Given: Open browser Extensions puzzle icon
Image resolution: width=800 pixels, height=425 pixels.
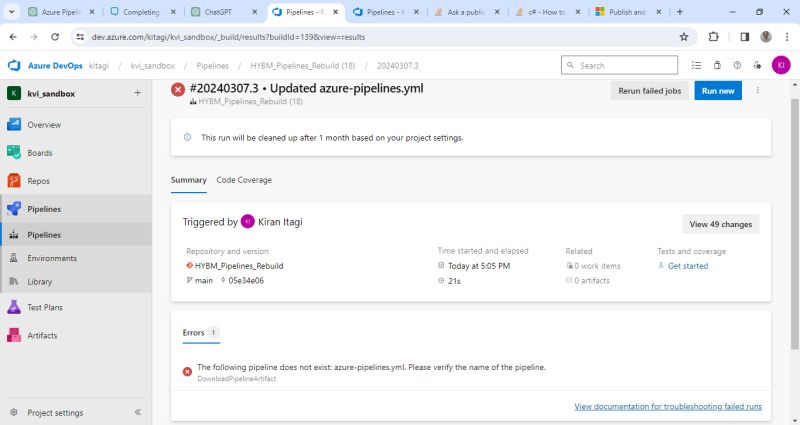Looking at the screenshot, I should 713,37.
